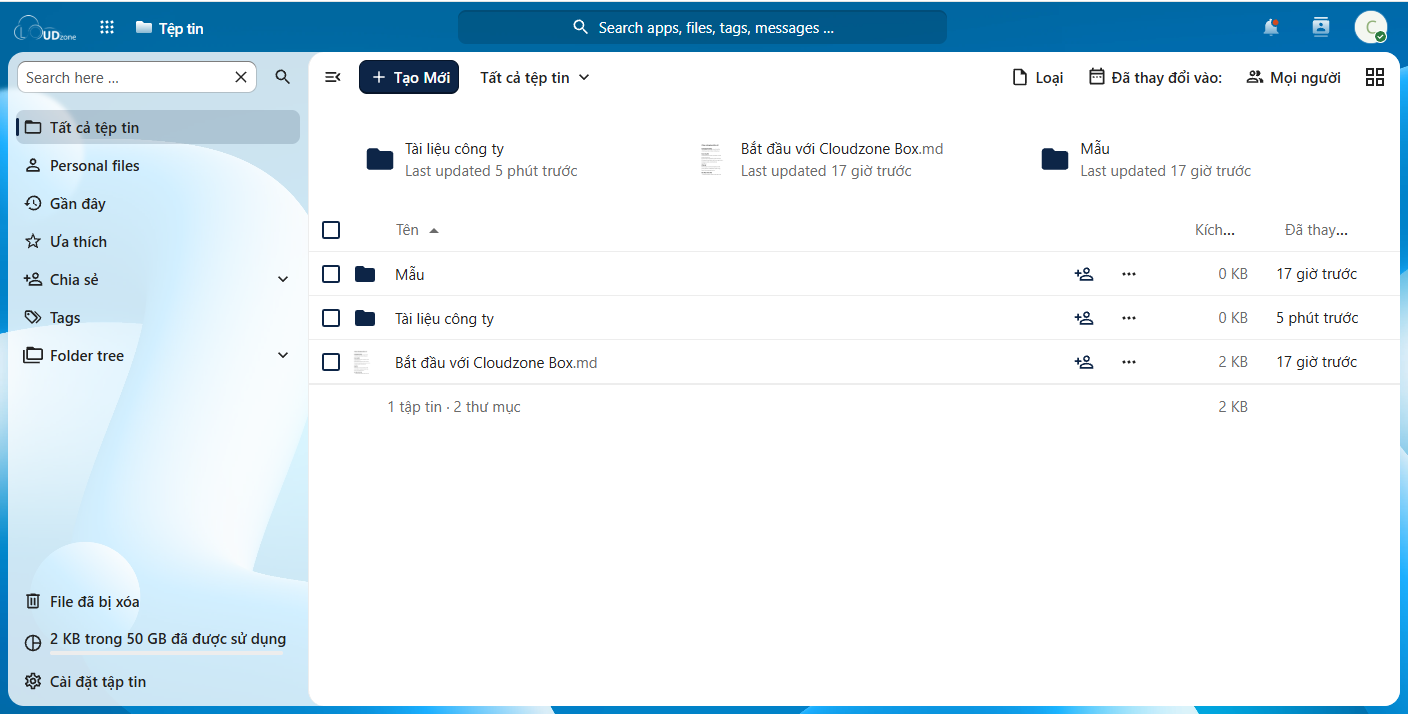
Task: Click the Tệp tin app title in header
Action: [169, 28]
